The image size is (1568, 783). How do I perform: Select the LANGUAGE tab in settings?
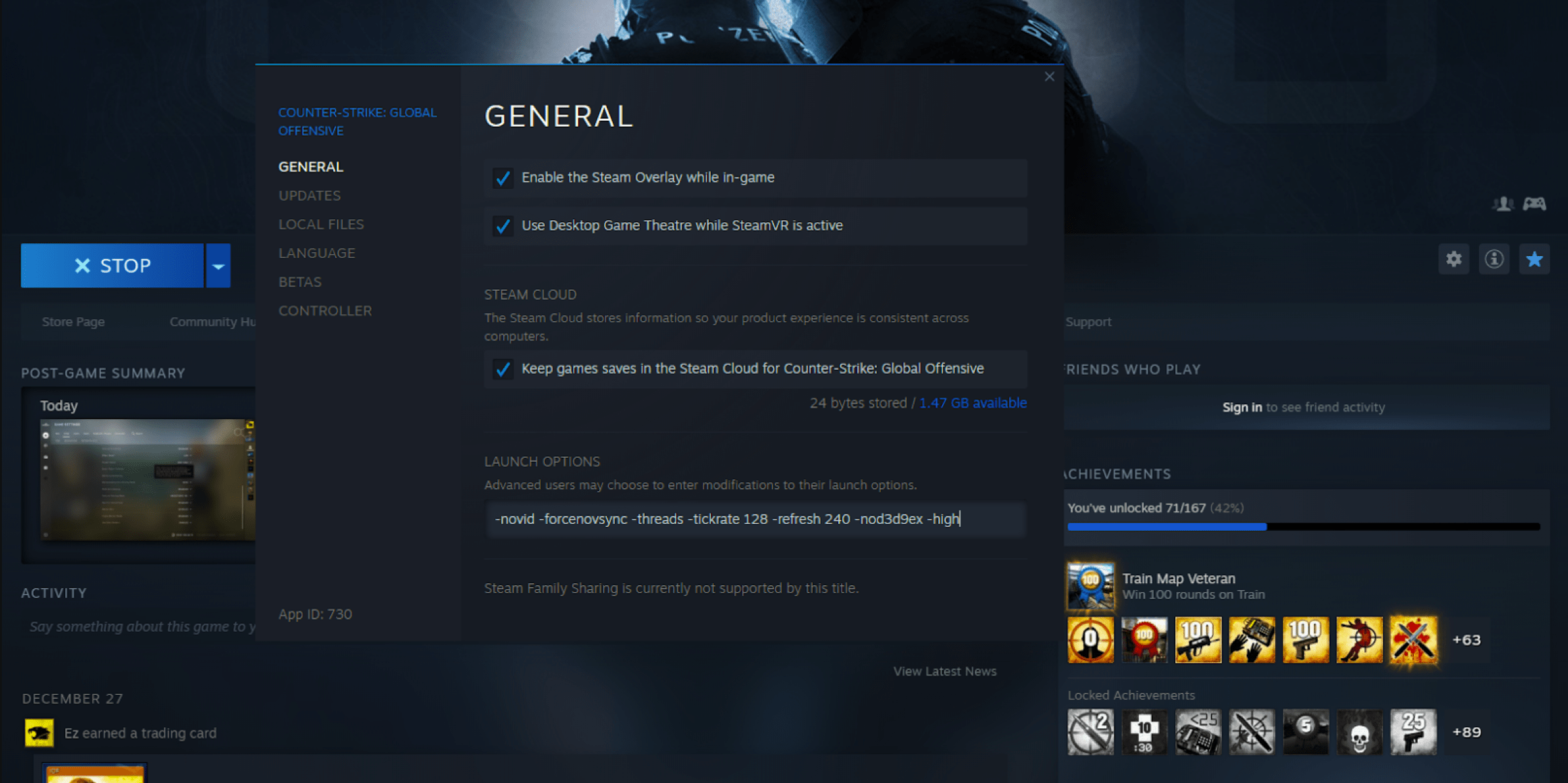click(x=317, y=252)
